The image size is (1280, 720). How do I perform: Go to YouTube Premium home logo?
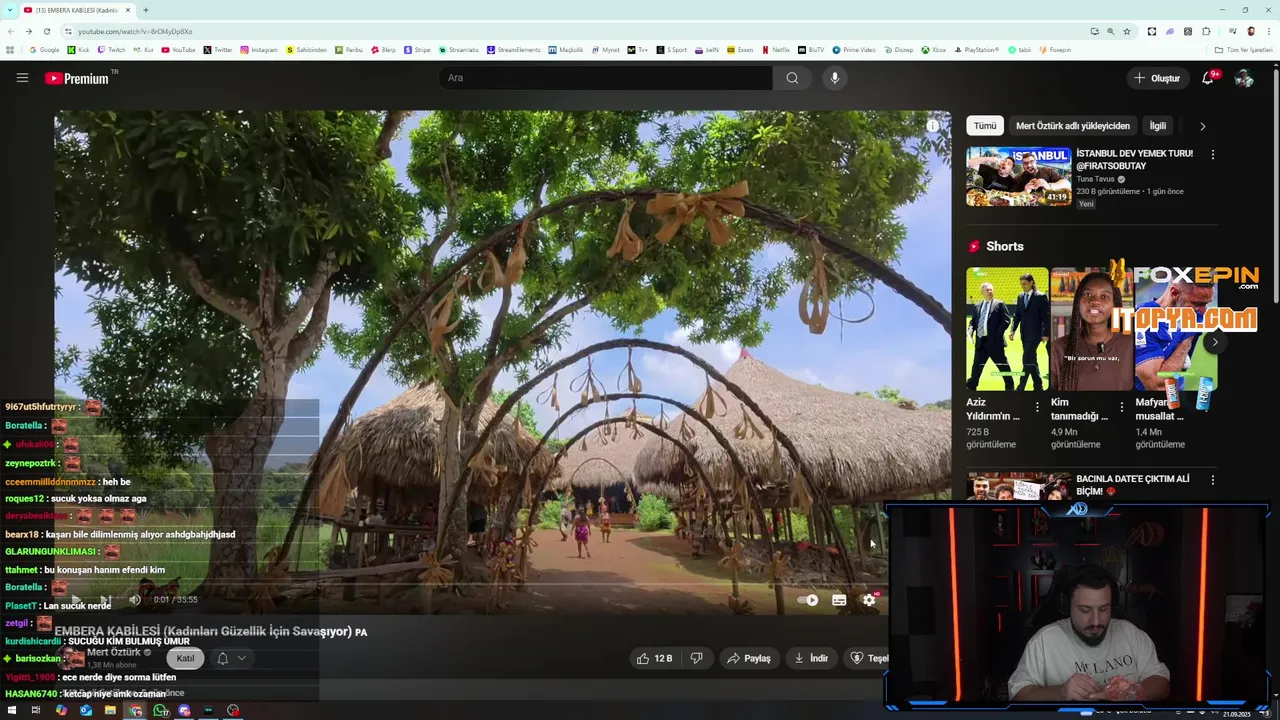coord(78,78)
